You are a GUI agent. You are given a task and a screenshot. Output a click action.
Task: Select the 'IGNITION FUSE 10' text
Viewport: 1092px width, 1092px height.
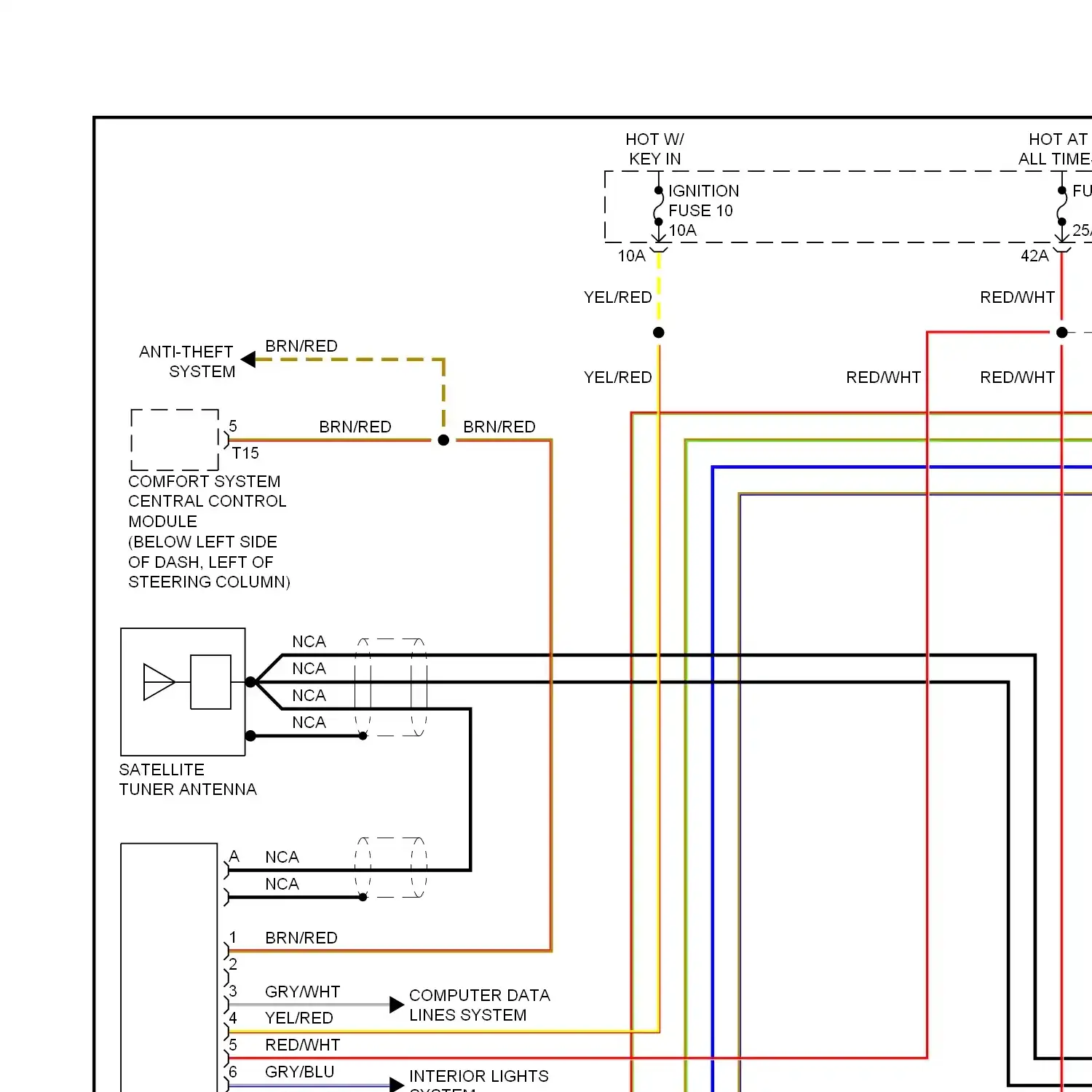tap(703, 201)
